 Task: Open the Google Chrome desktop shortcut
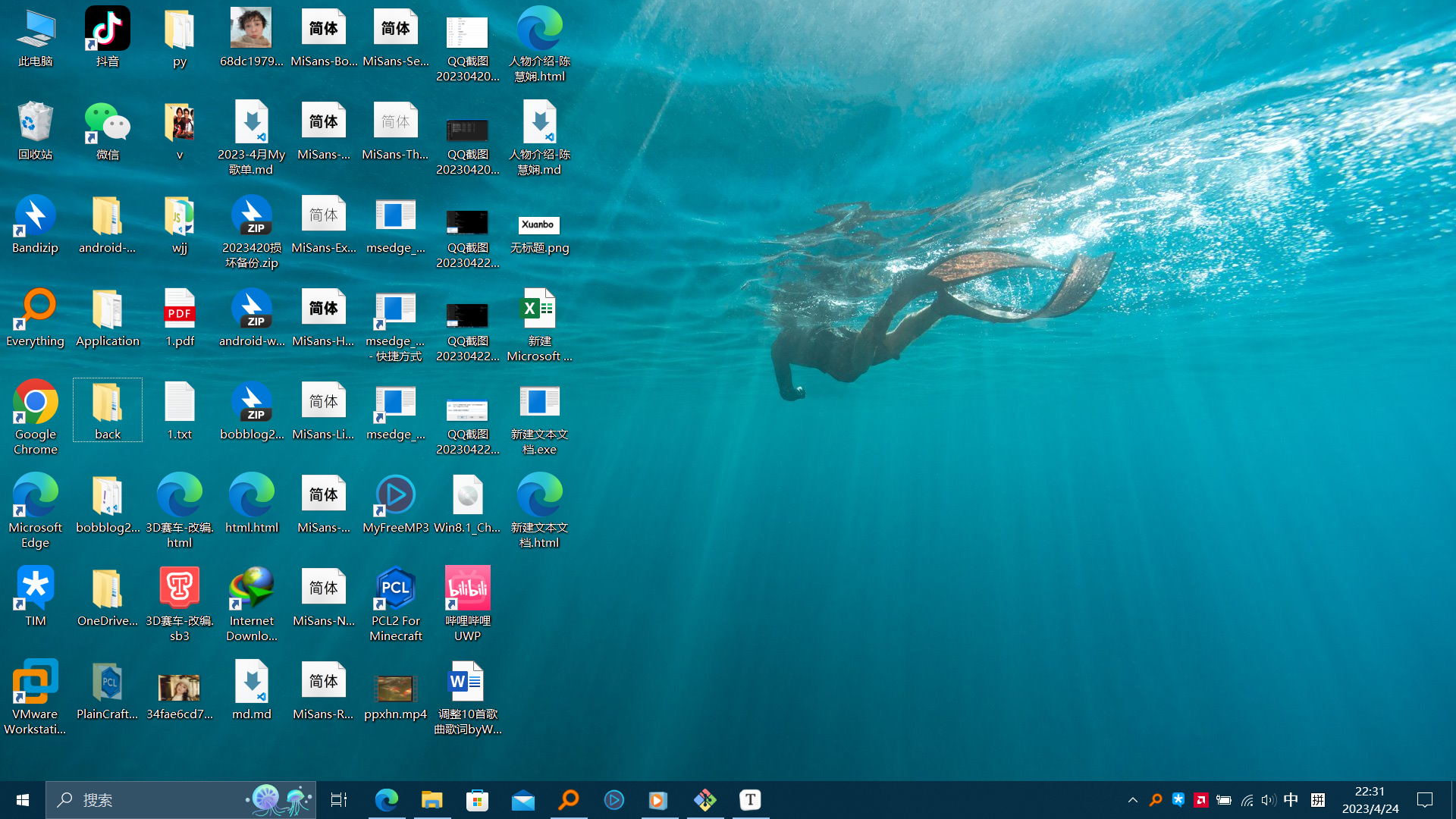pos(36,417)
